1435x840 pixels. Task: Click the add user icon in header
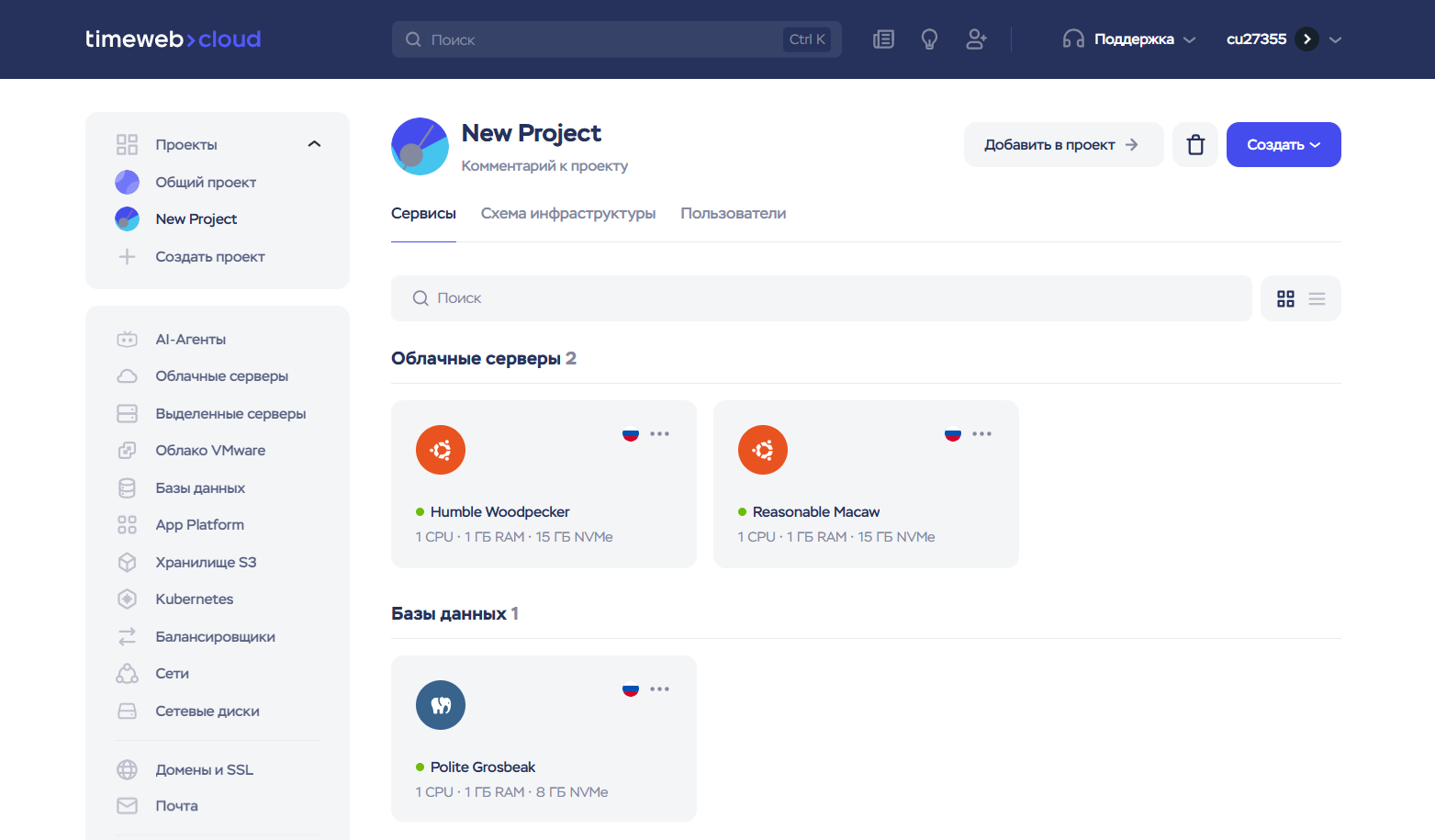point(976,39)
